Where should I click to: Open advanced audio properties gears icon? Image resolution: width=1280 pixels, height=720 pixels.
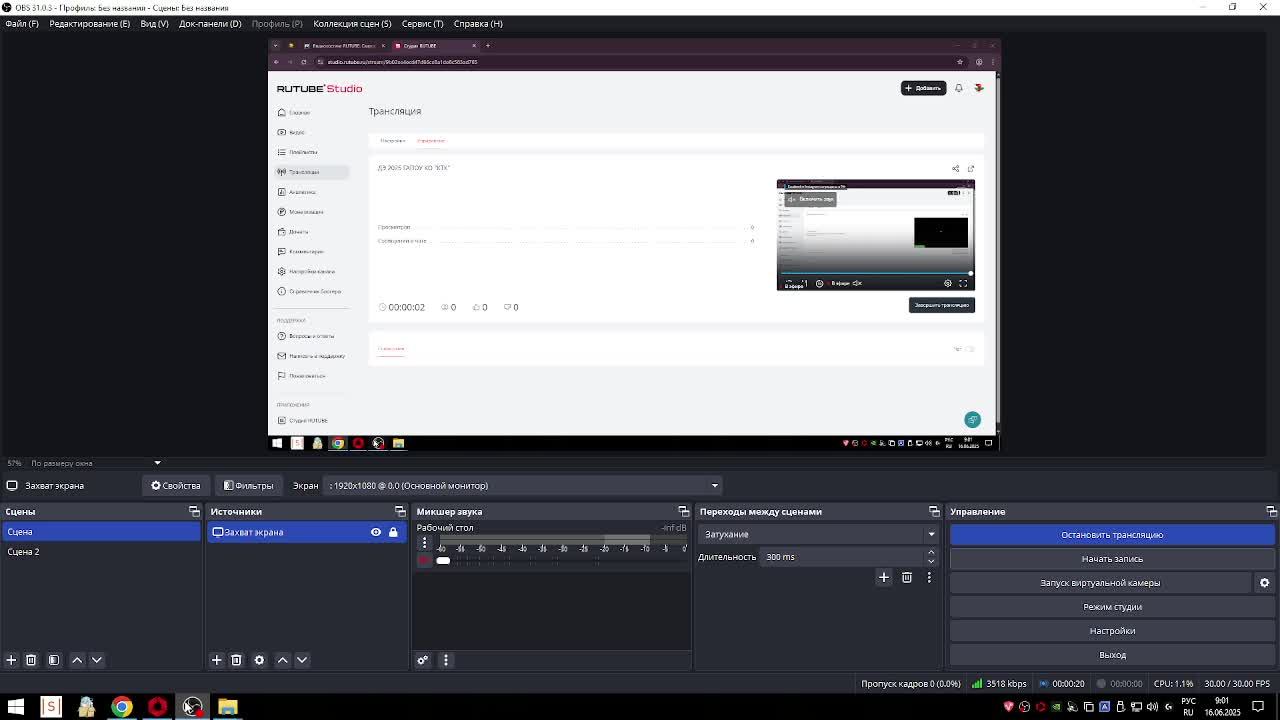[x=422, y=660]
